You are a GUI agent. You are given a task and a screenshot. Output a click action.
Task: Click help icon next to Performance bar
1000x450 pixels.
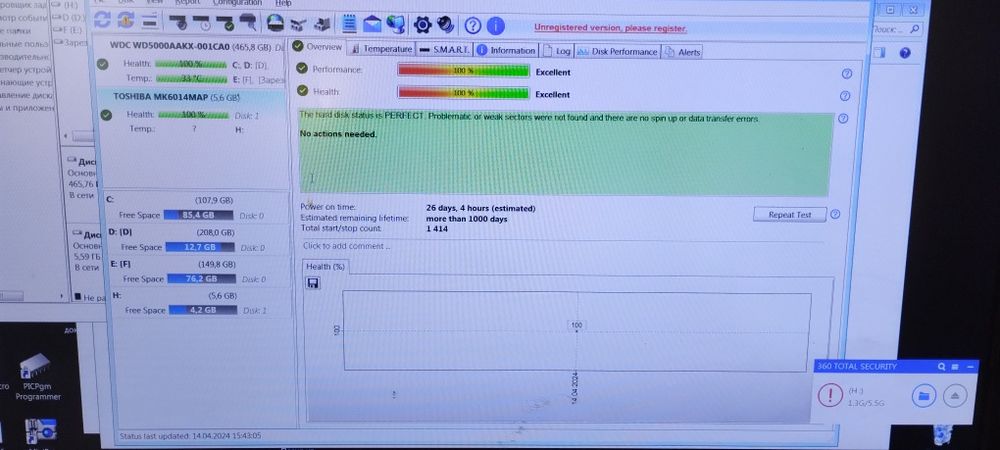846,74
